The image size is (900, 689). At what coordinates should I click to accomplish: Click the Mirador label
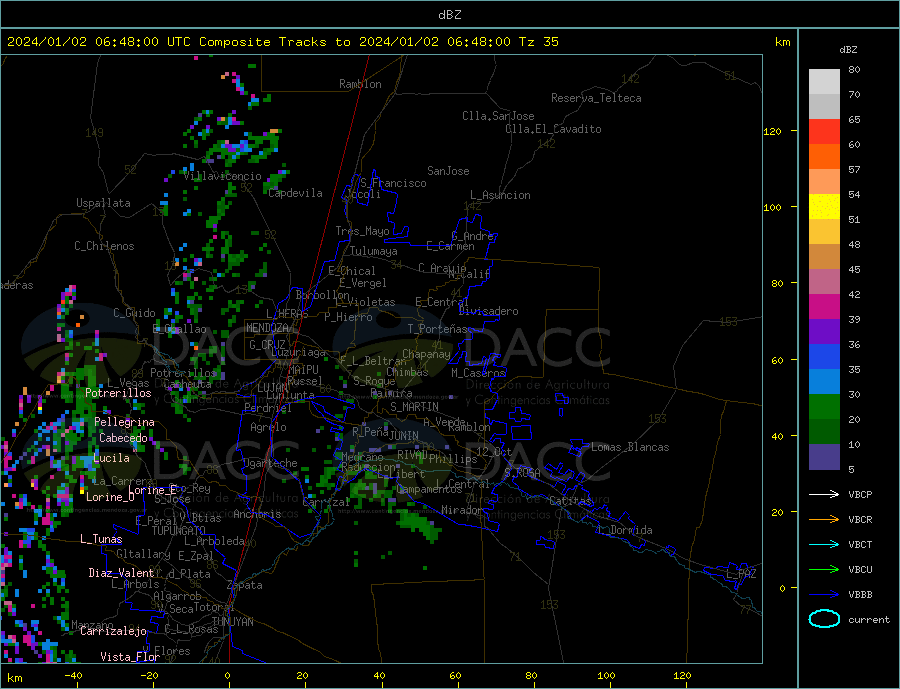coord(461,510)
